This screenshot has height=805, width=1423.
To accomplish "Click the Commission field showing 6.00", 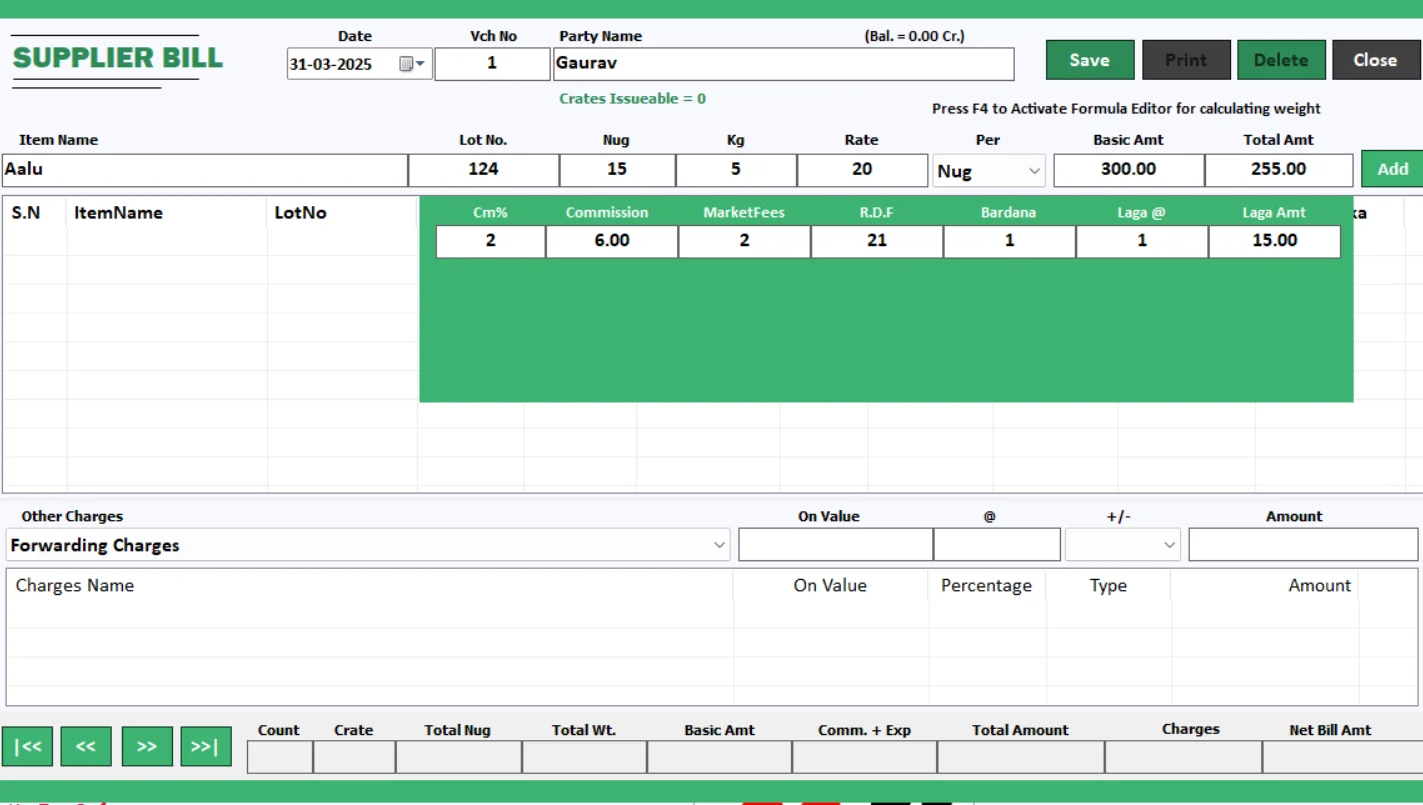I will (x=612, y=241).
